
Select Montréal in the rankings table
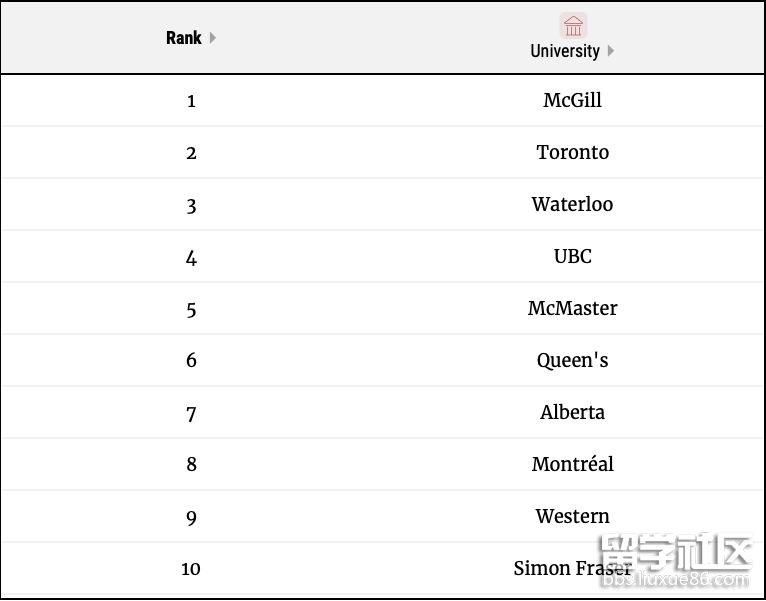[573, 464]
